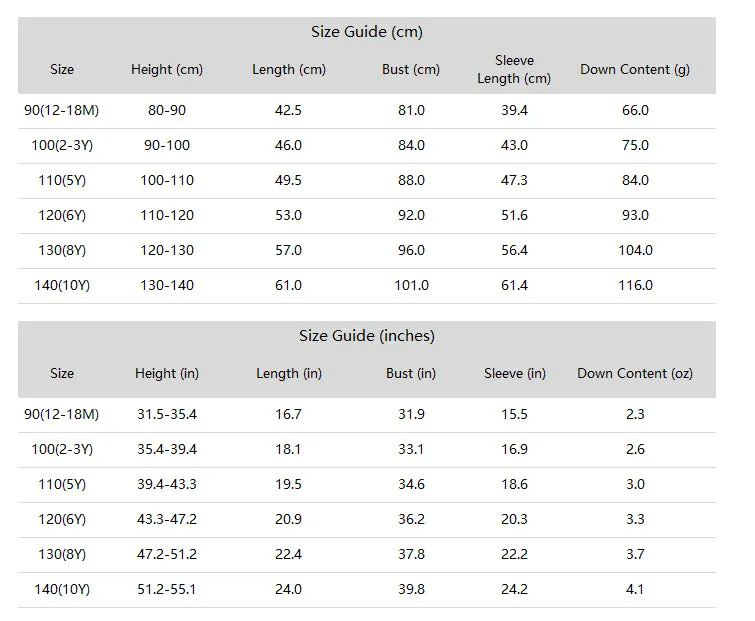Select the 101.0 bust value
This screenshot has height=621, width=755.
(x=411, y=285)
